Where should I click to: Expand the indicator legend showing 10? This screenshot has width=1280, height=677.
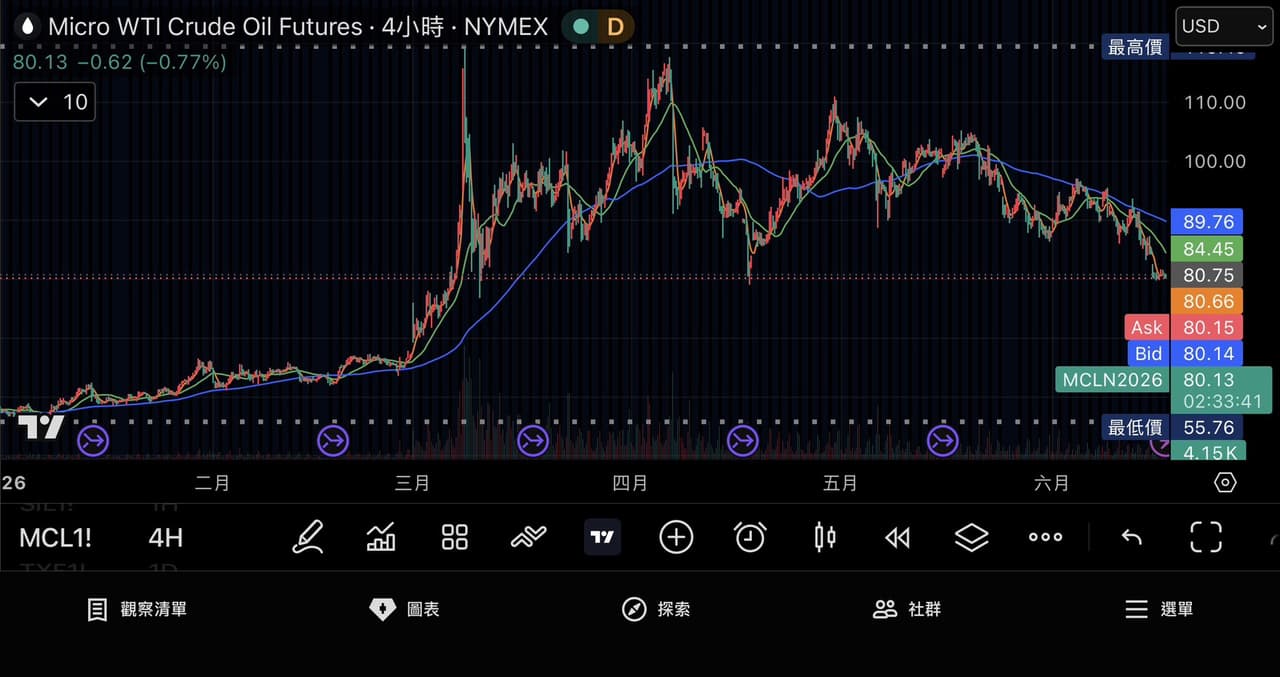(x=55, y=102)
